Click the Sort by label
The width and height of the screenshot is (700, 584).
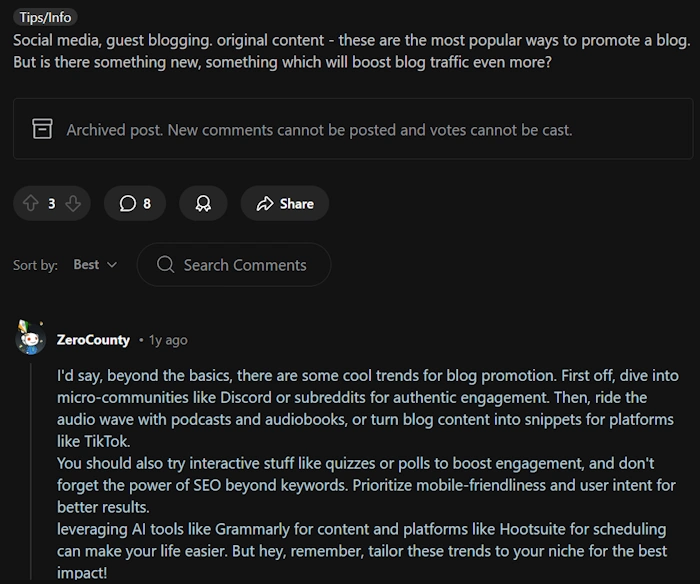click(35, 265)
